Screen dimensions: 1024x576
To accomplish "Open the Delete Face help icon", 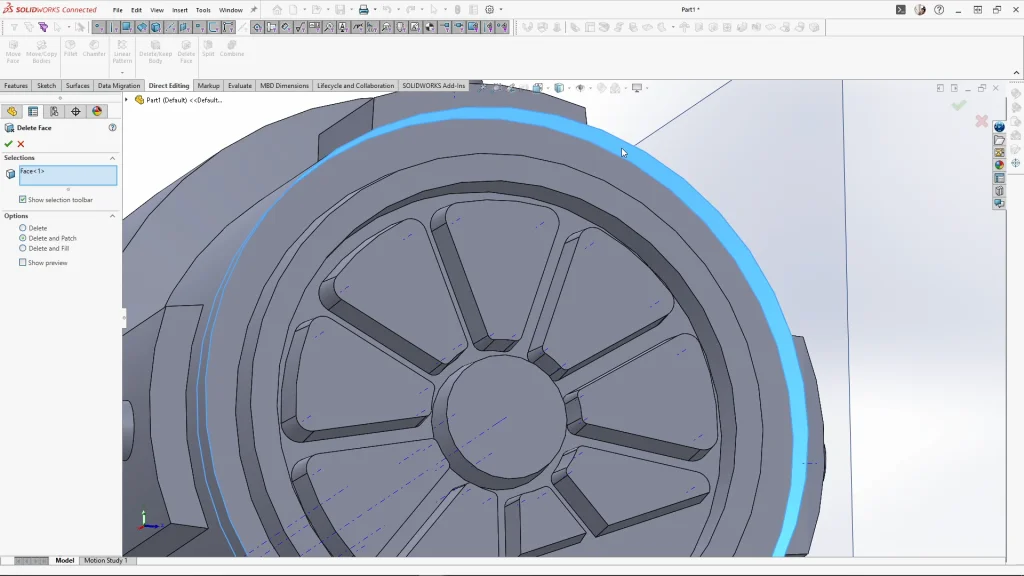I will (112, 128).
